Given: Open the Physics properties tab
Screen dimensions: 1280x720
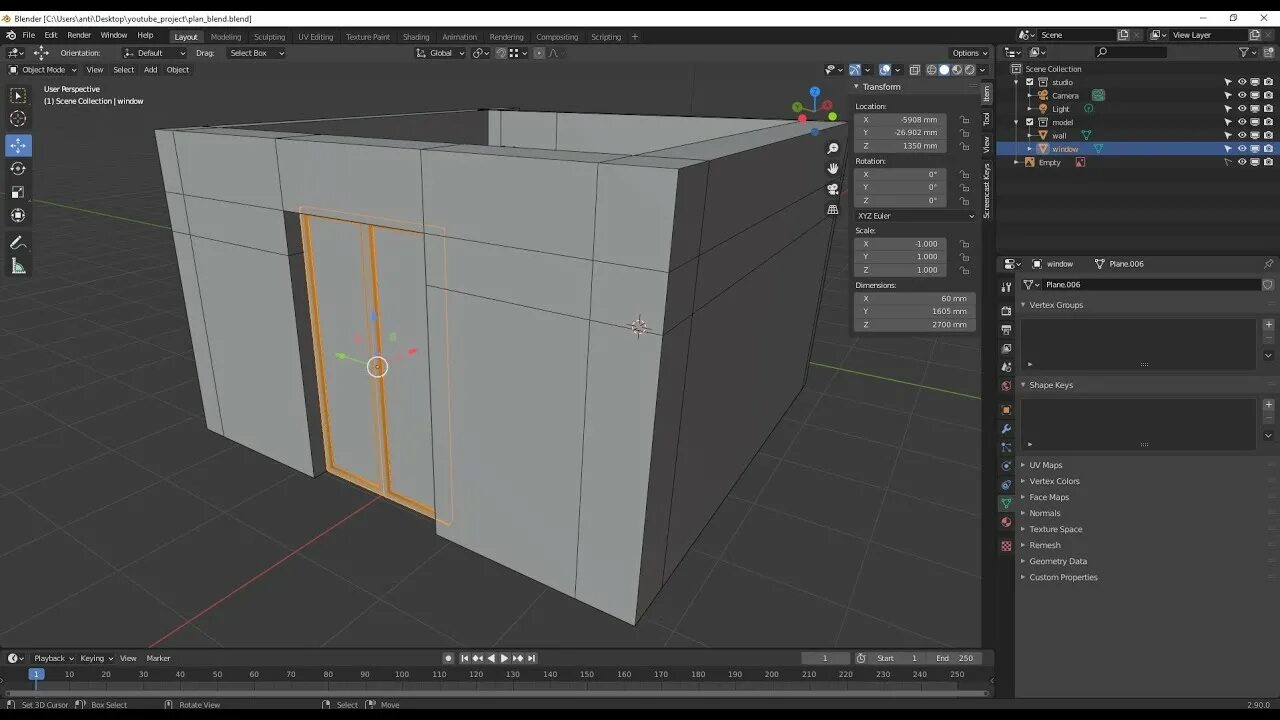Looking at the screenshot, I should [x=1006, y=466].
